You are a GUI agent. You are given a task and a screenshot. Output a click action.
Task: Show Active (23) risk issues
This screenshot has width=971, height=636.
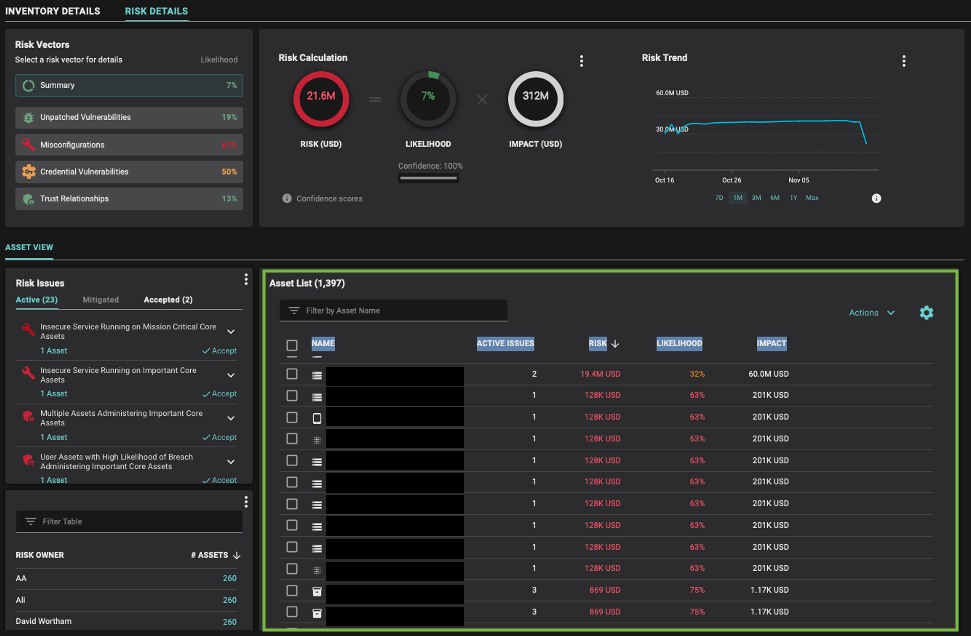tap(37, 300)
